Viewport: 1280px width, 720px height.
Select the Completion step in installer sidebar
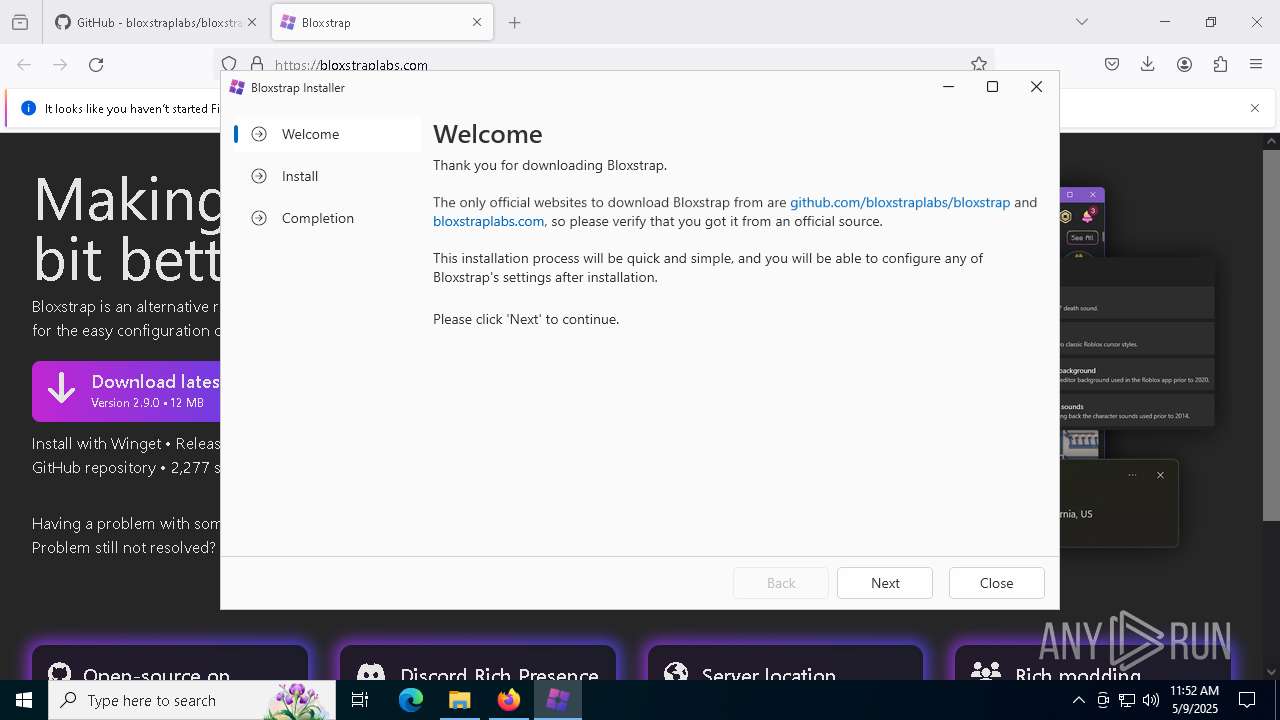click(326, 218)
